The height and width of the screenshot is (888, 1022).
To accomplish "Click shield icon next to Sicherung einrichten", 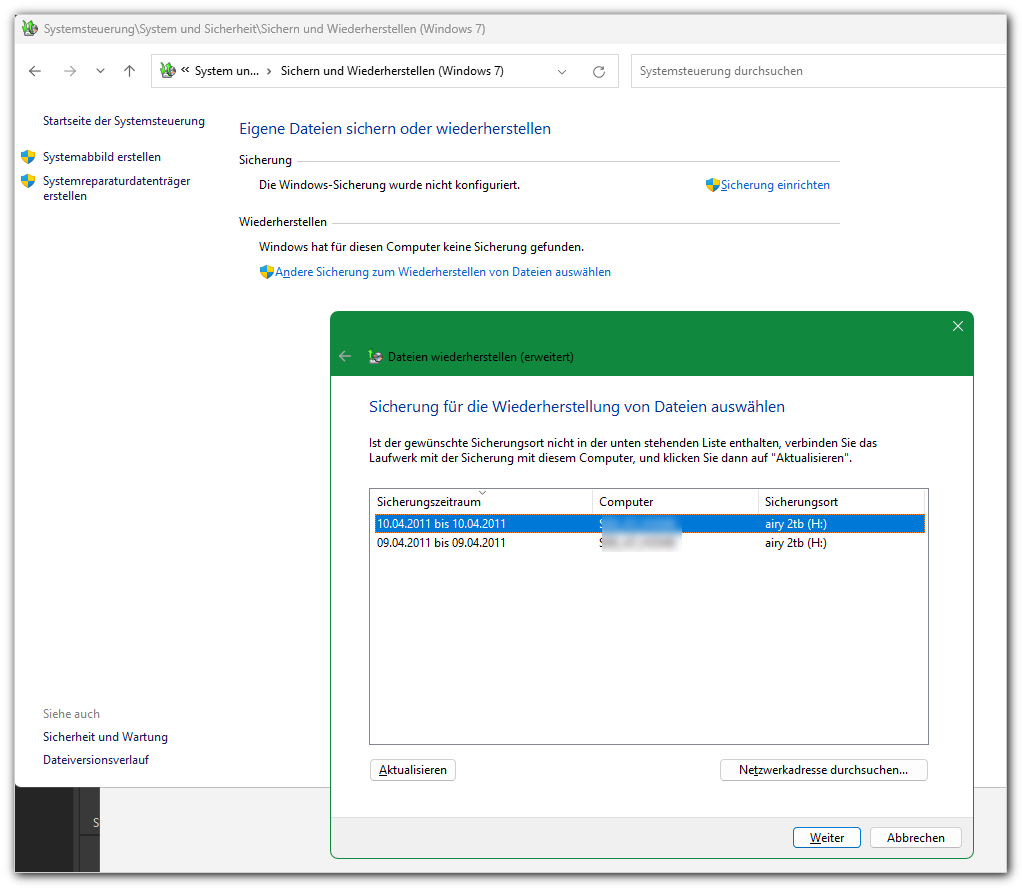I will click(712, 185).
